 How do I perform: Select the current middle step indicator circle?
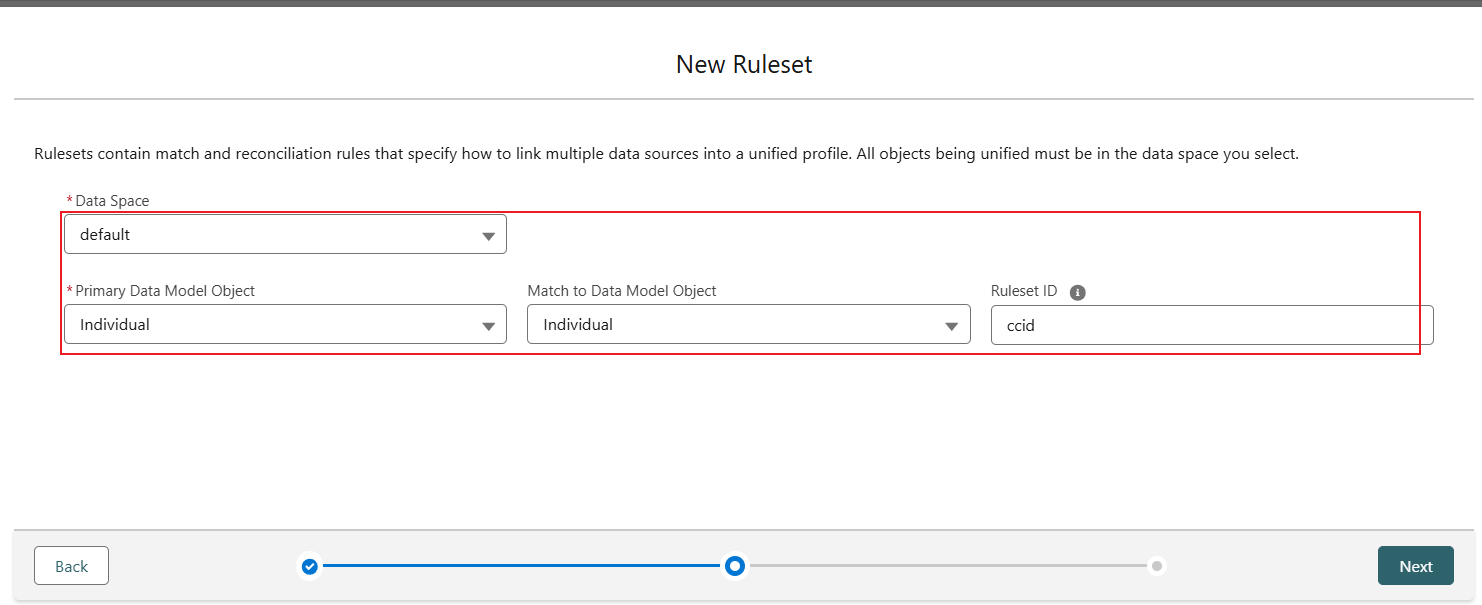pos(735,566)
